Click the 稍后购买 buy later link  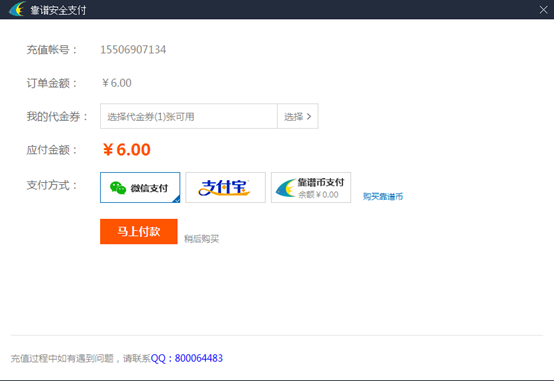pyautogui.click(x=201, y=239)
